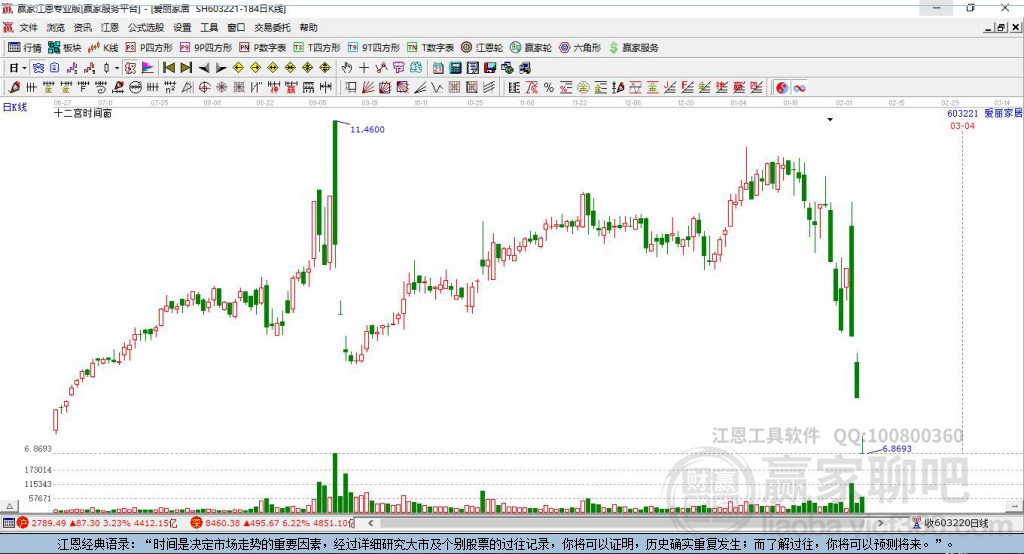Click the 爱丽家居 stock name
Viewport: 1024px width, 554px height.
1003,113
